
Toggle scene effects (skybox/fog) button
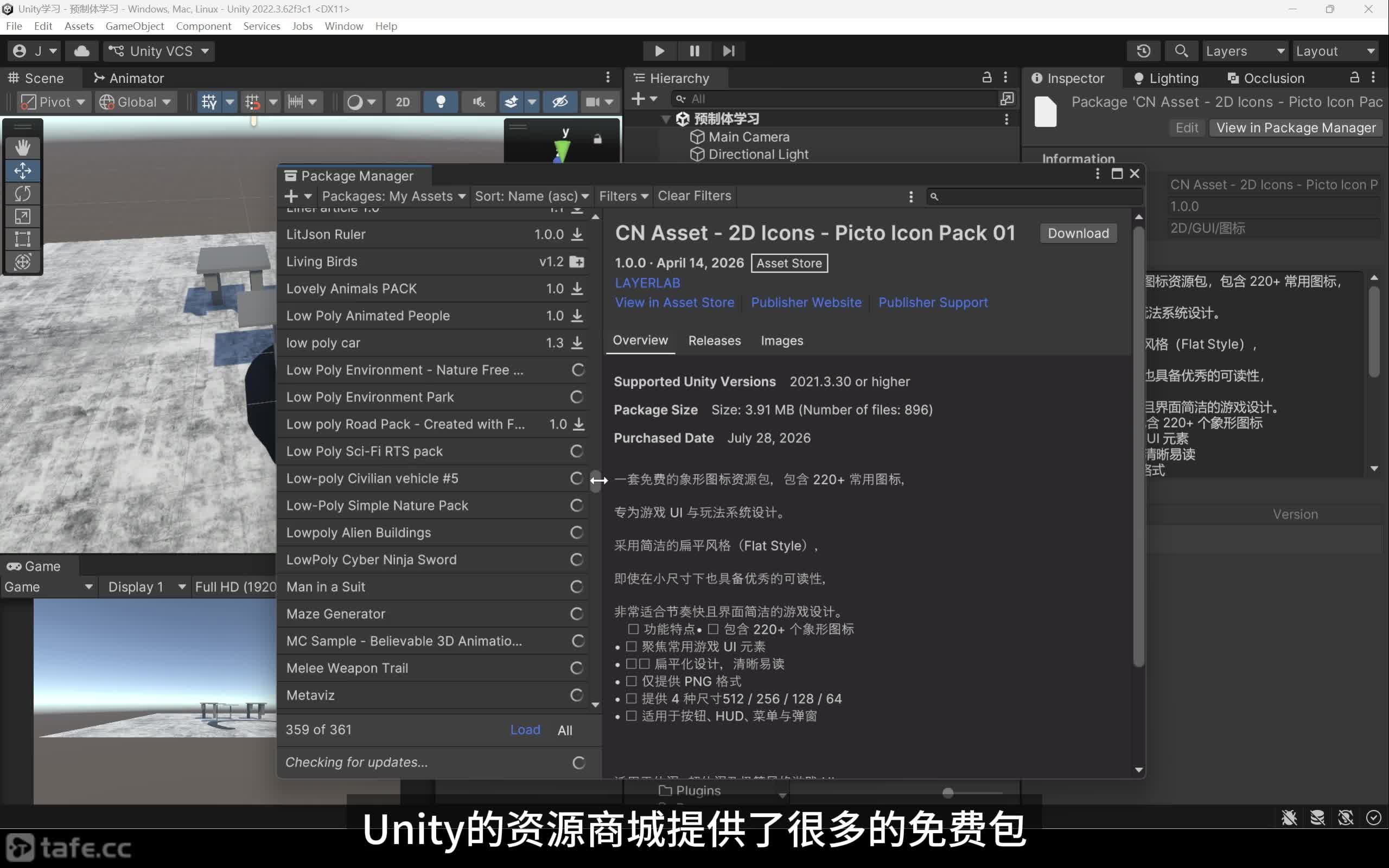511,102
